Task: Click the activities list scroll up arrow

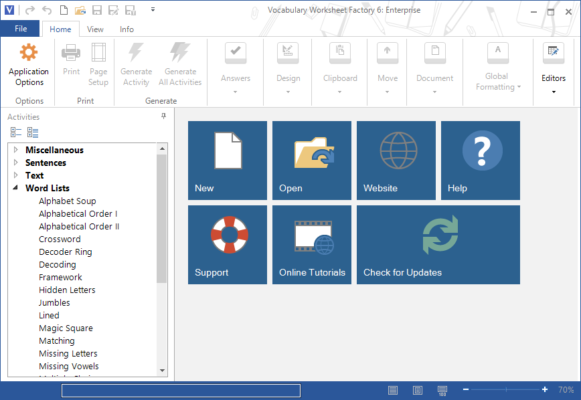Action: tap(162, 149)
